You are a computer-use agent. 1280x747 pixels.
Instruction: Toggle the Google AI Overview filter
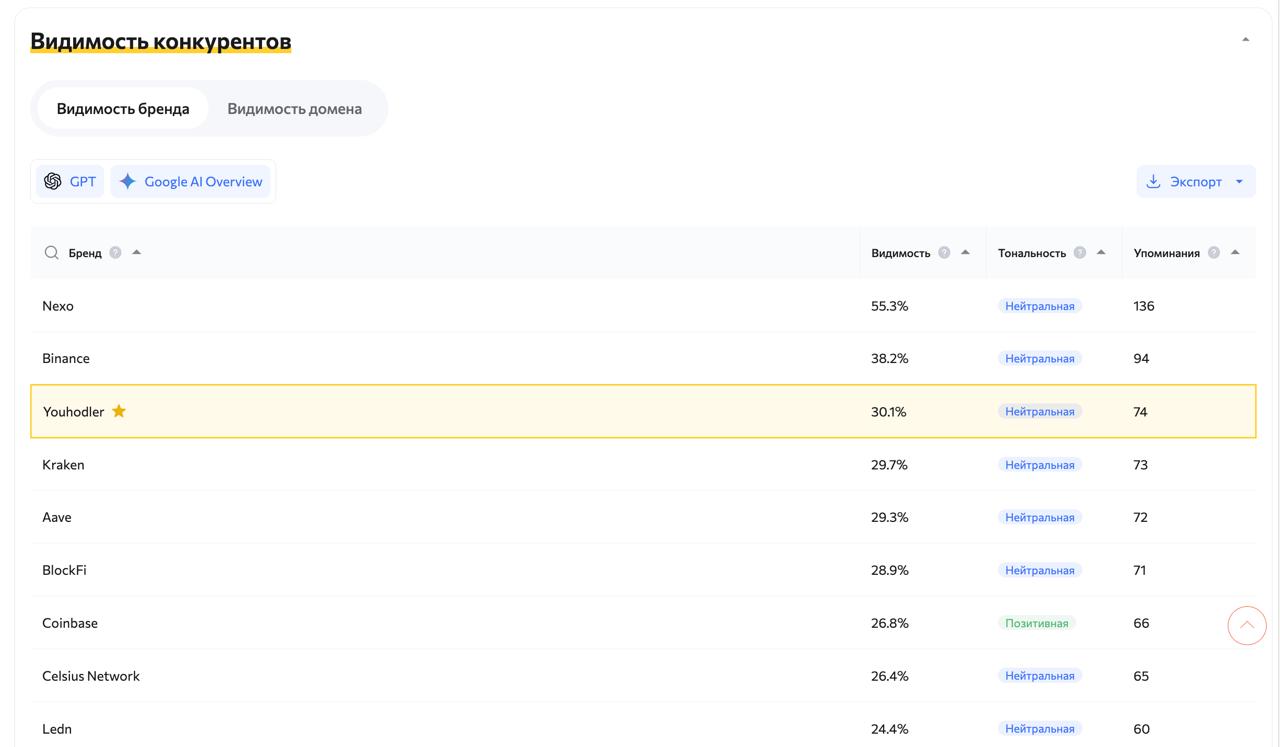[191, 181]
